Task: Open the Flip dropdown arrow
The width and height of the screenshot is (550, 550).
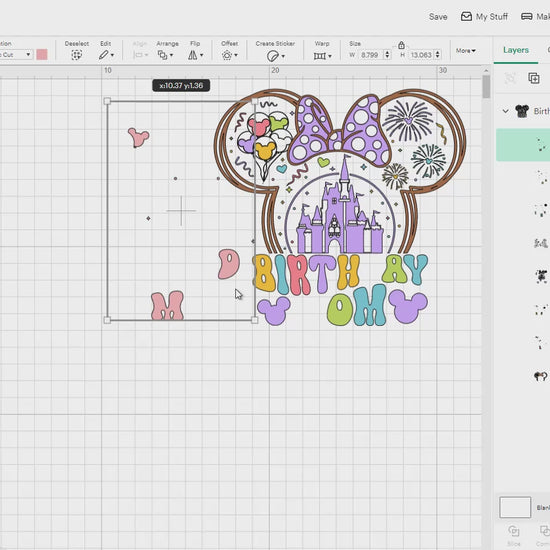Action: [201, 55]
